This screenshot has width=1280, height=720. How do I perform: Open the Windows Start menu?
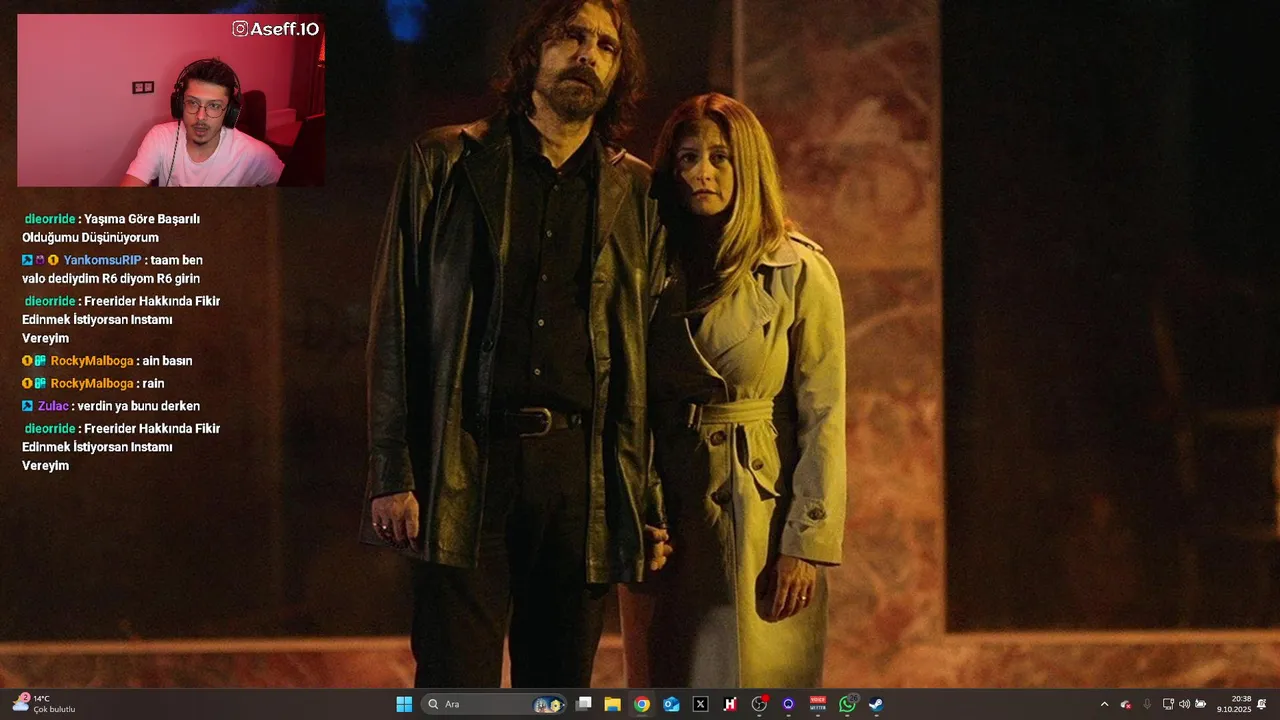click(x=404, y=704)
